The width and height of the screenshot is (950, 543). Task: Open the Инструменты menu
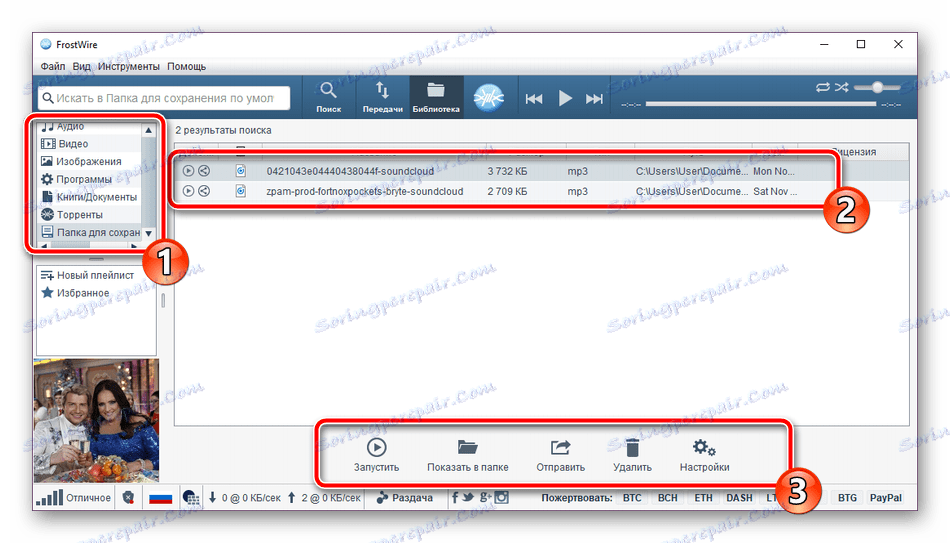tap(128, 66)
